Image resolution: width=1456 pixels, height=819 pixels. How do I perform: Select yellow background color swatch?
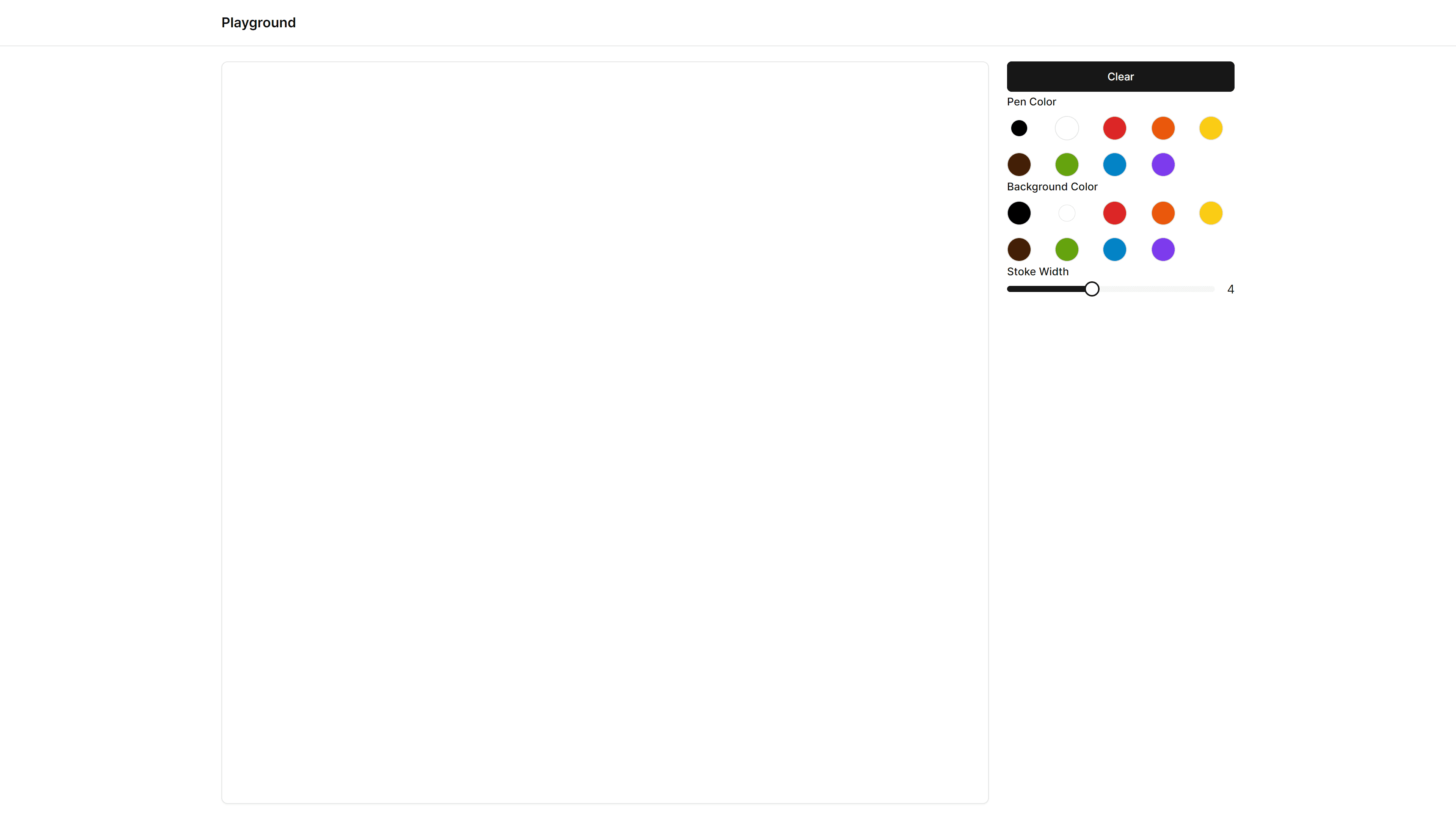point(1211,213)
